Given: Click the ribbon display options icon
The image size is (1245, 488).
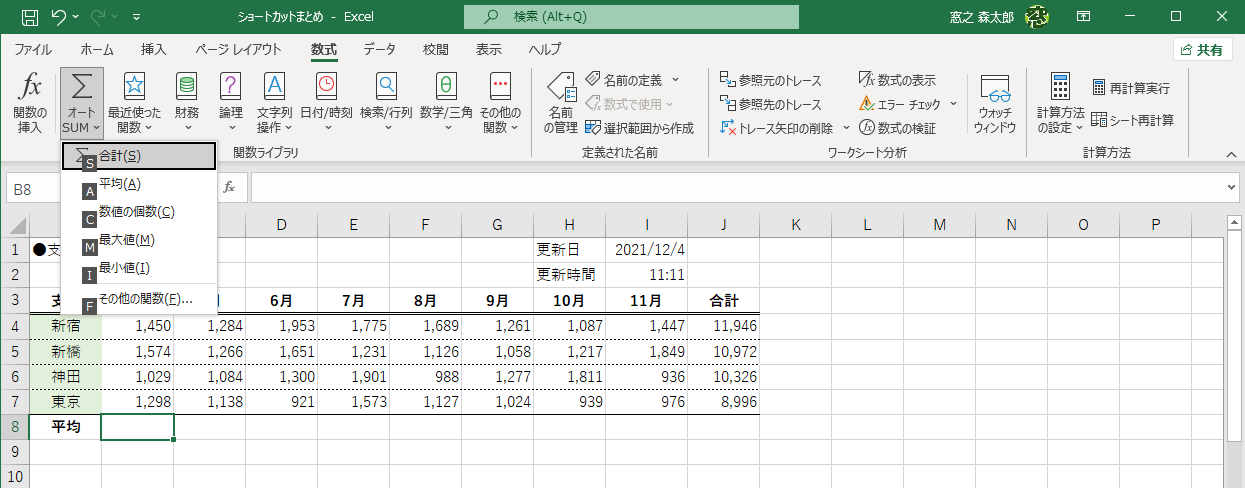Looking at the screenshot, I should [1084, 17].
